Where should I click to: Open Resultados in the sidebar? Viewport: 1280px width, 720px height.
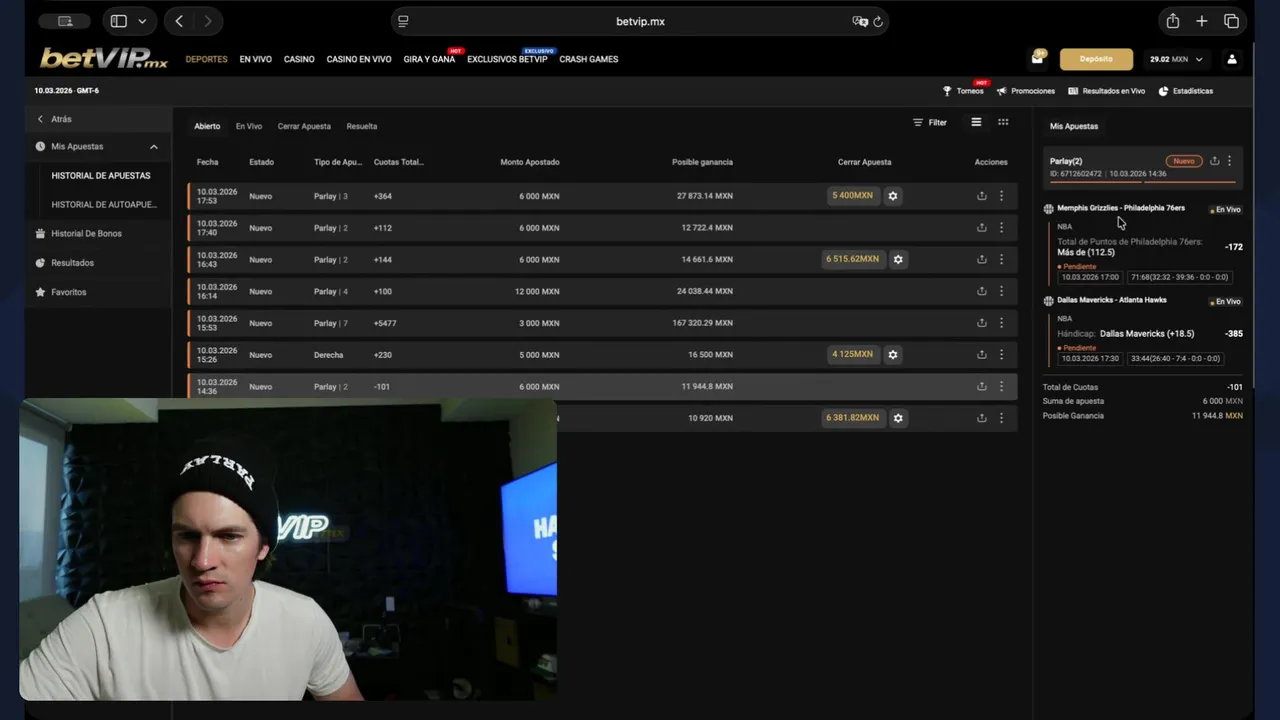pos(72,263)
